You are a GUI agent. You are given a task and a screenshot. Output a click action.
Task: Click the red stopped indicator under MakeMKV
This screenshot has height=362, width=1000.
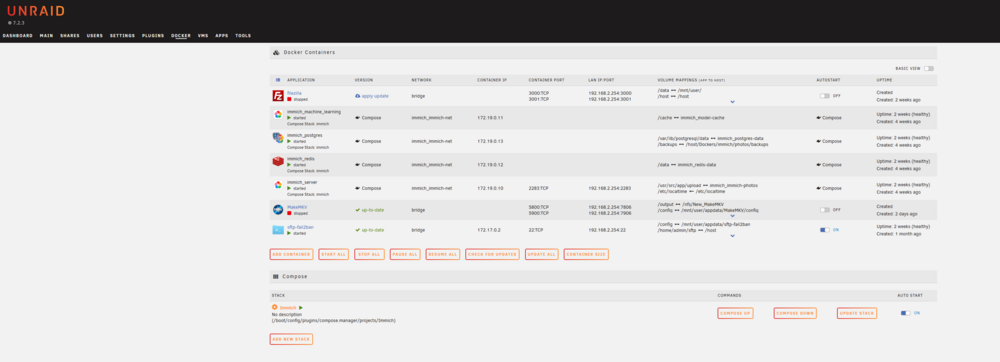click(x=289, y=213)
